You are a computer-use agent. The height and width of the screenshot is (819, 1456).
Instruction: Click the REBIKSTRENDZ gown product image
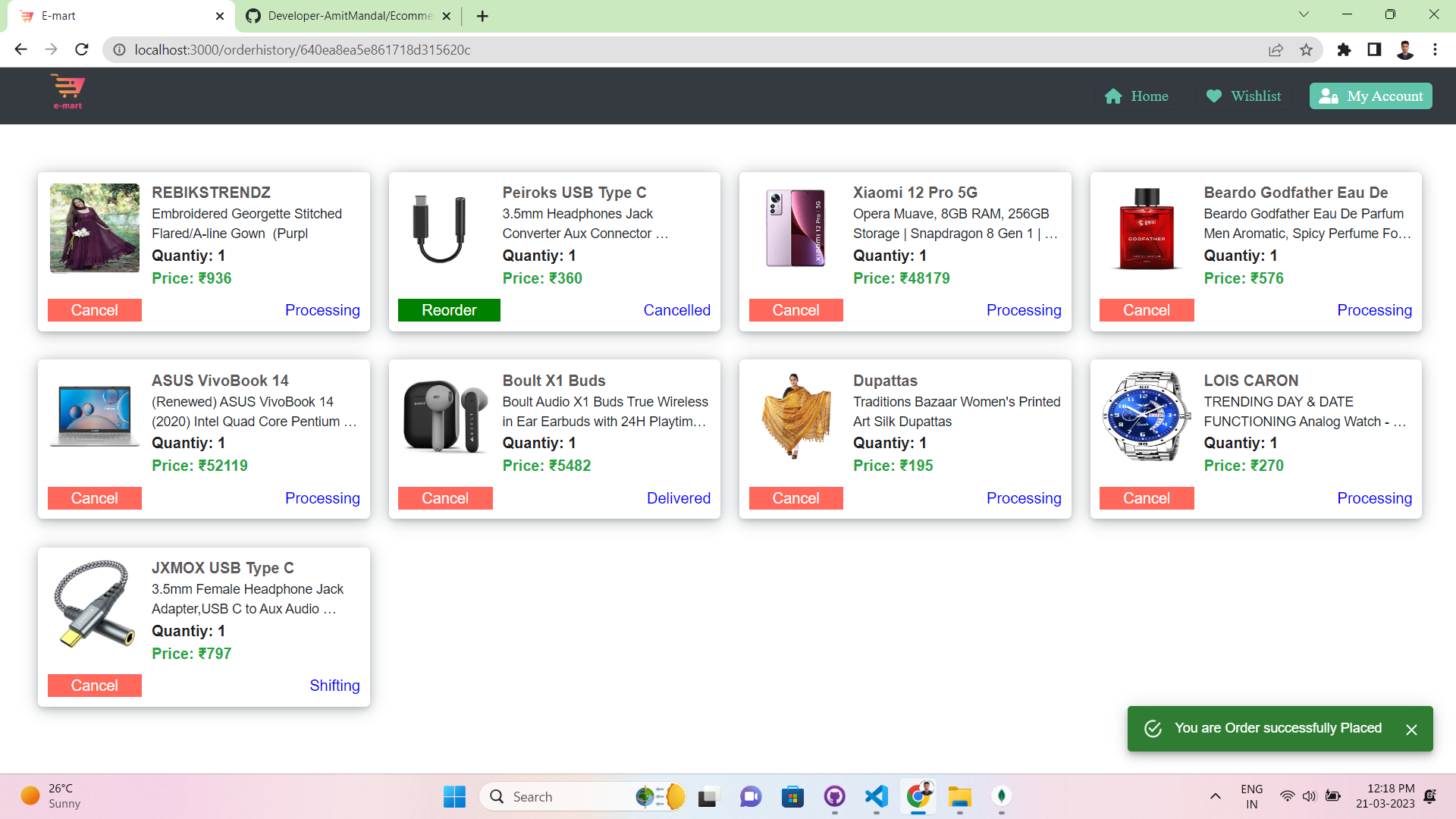[x=94, y=227]
